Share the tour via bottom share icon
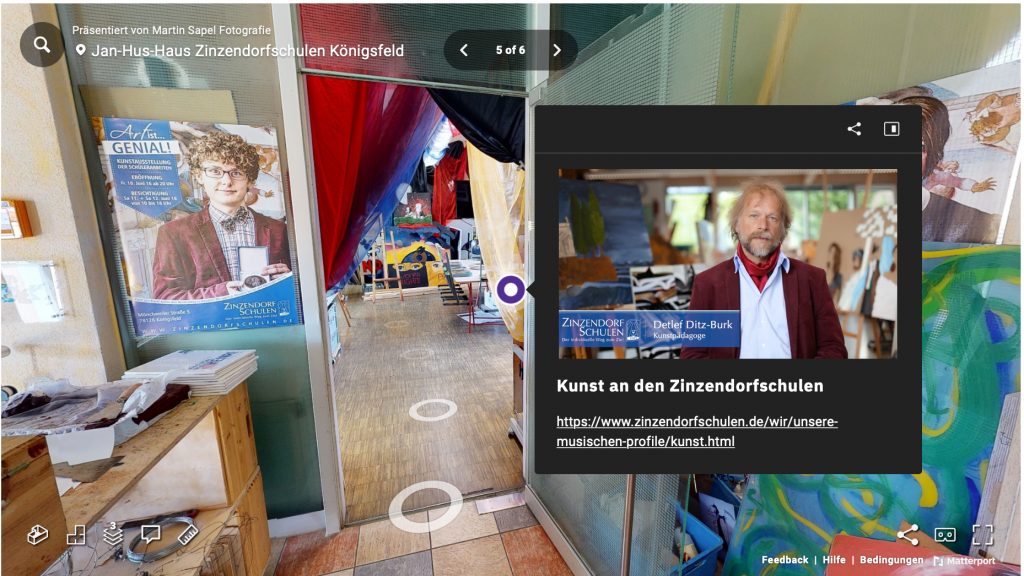1024x576 pixels. tap(907, 535)
